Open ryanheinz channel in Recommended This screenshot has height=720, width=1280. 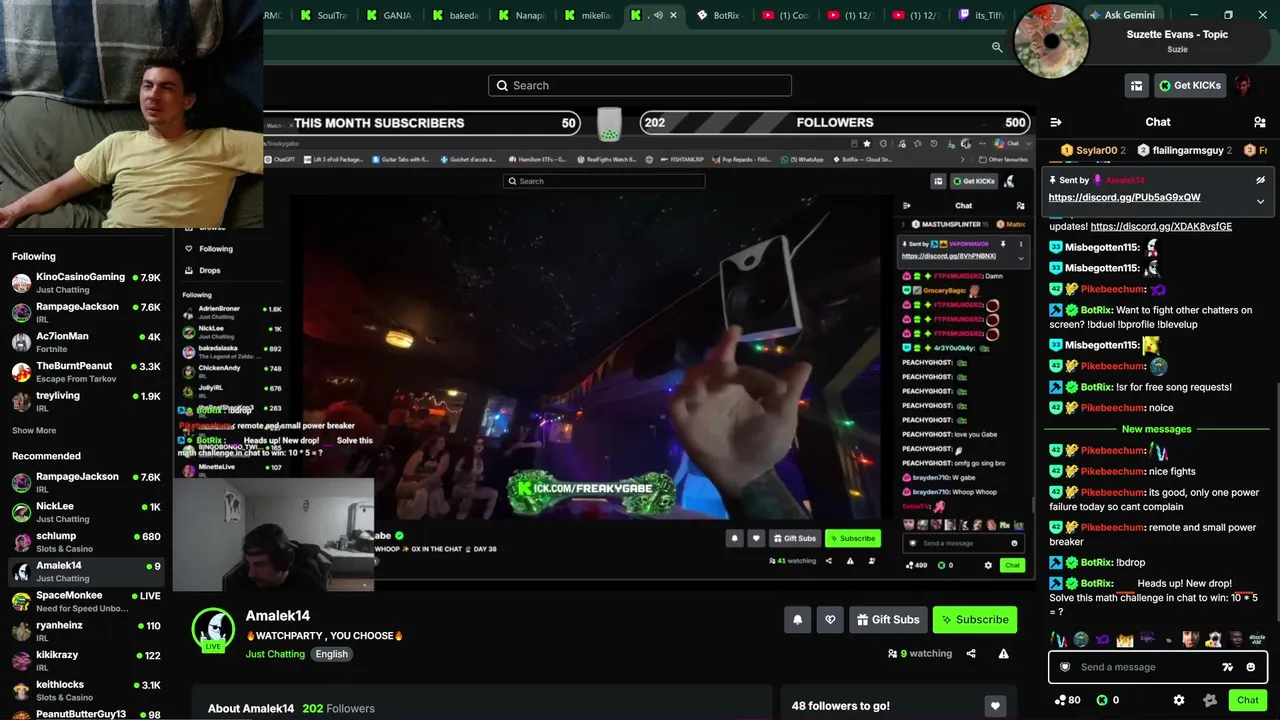click(85, 631)
